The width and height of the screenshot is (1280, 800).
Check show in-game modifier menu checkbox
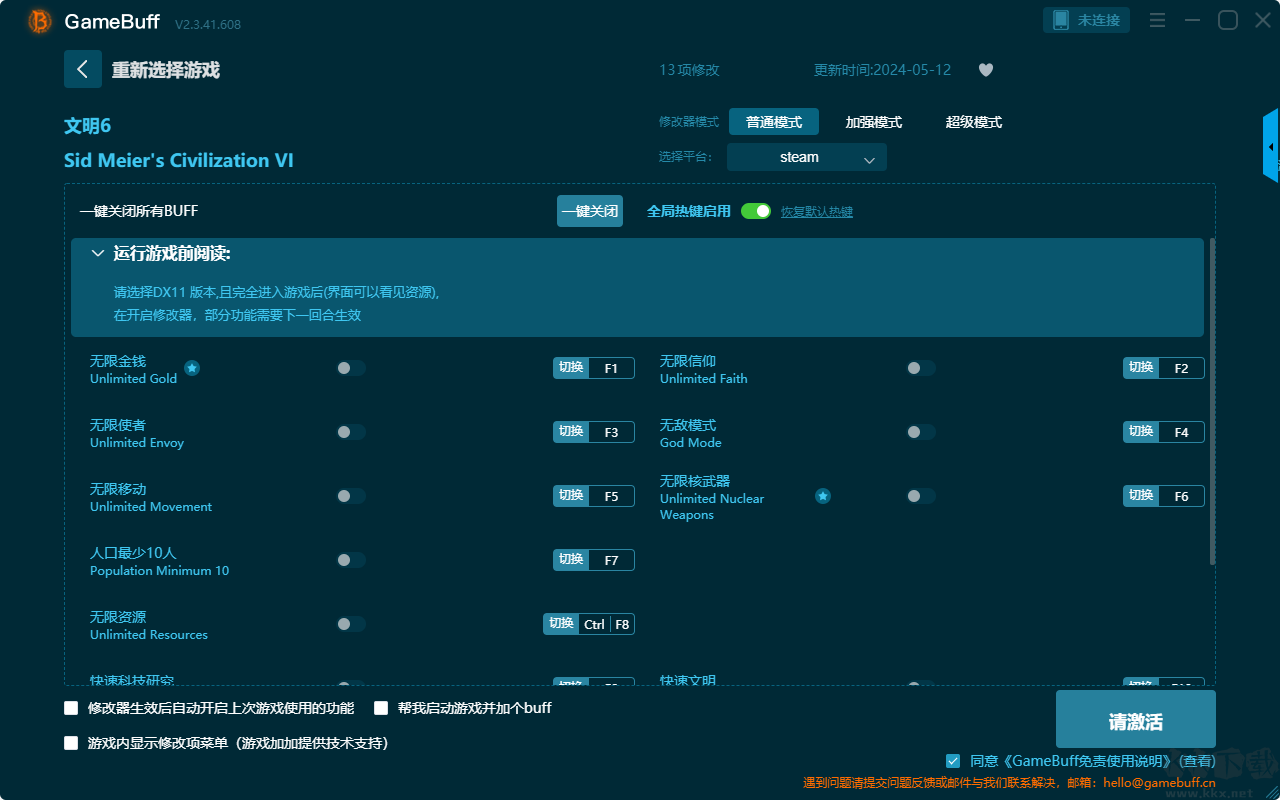tap(71, 743)
